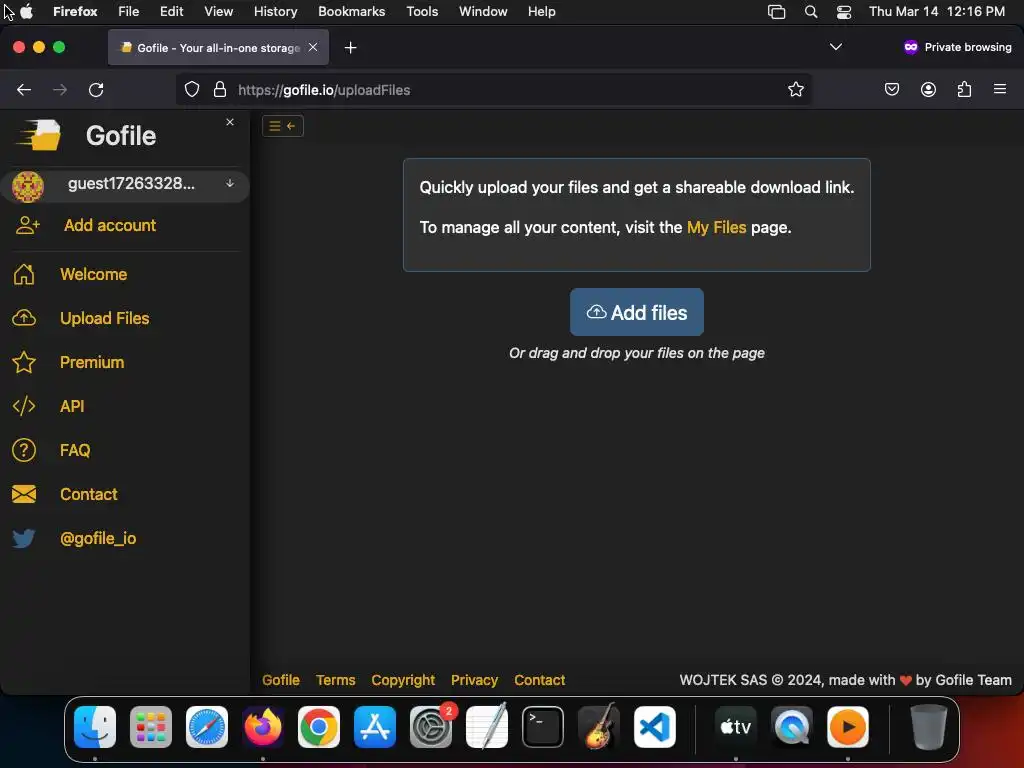Open the Apple menu
The image size is (1024, 768).
coord(27,11)
